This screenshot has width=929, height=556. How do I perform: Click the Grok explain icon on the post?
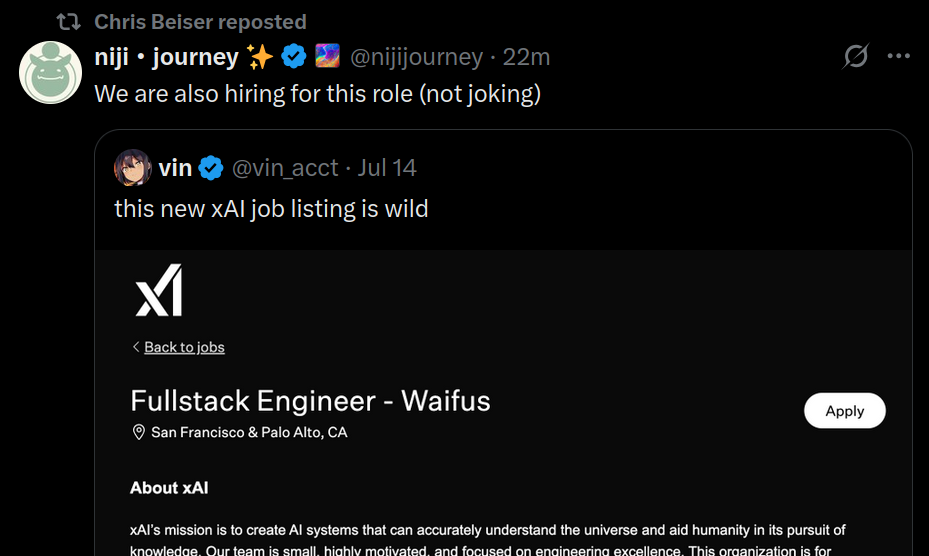click(x=855, y=57)
